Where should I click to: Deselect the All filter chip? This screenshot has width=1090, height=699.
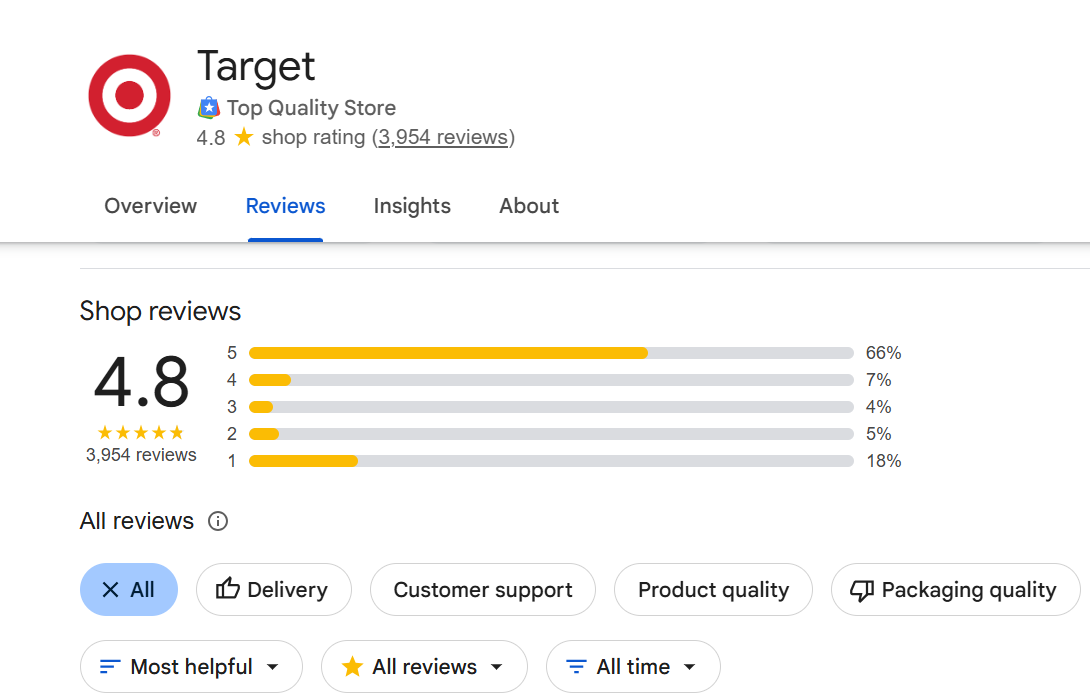pos(128,589)
